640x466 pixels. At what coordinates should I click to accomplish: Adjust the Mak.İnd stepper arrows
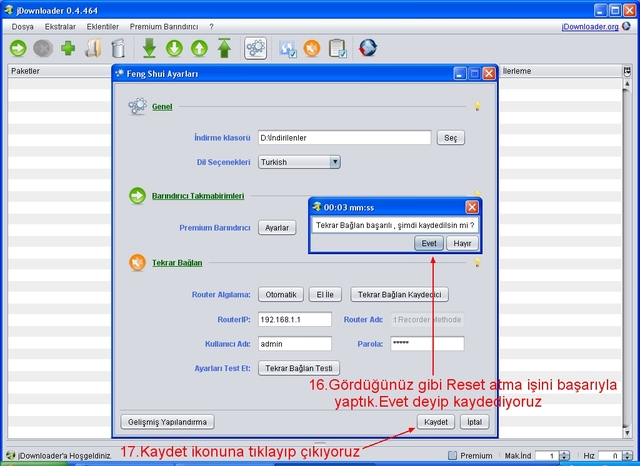(x=564, y=455)
